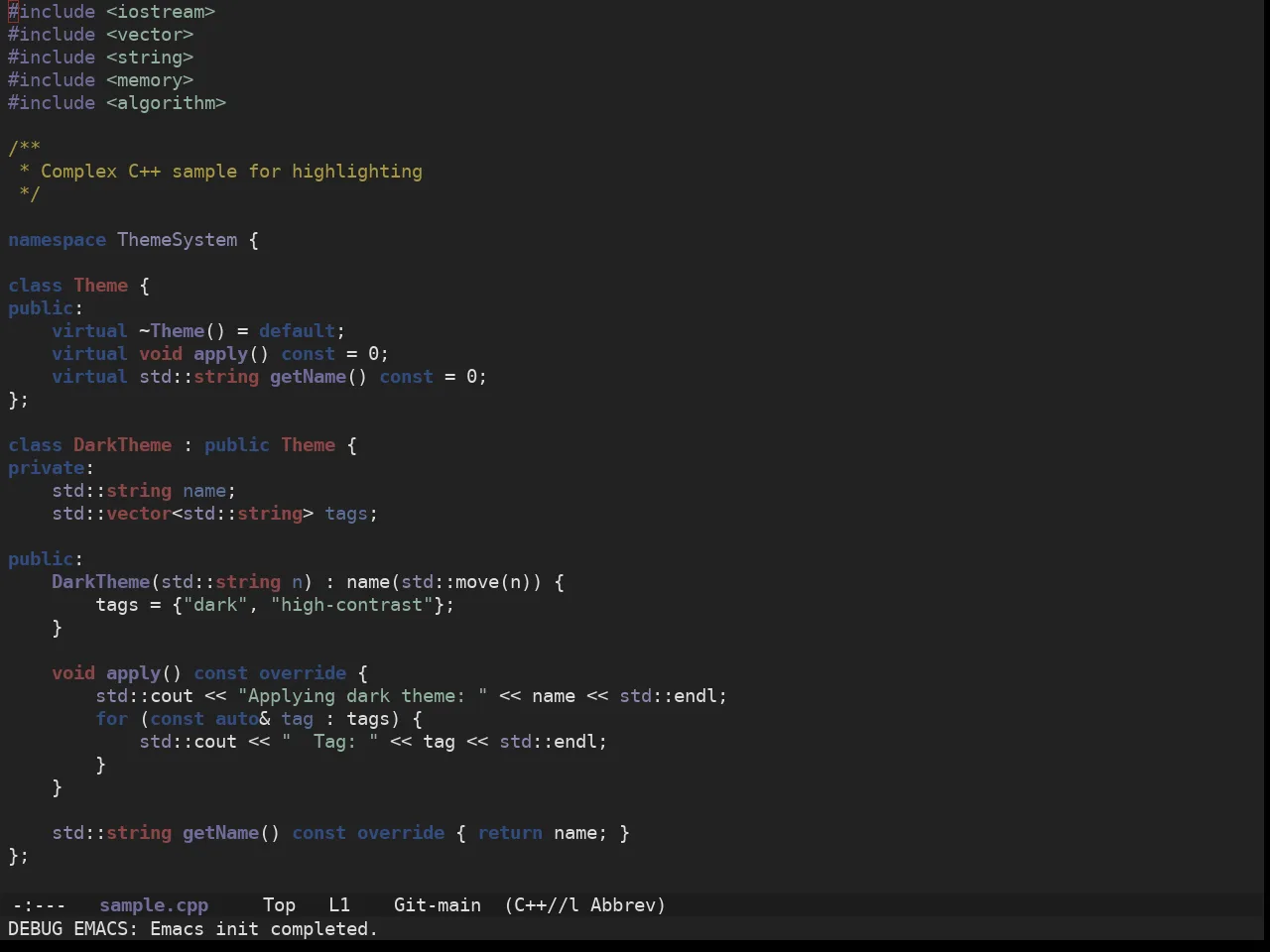Click 'apply' in 'void apply() const override'
Screen dimensions: 1270x952
tap(134, 673)
